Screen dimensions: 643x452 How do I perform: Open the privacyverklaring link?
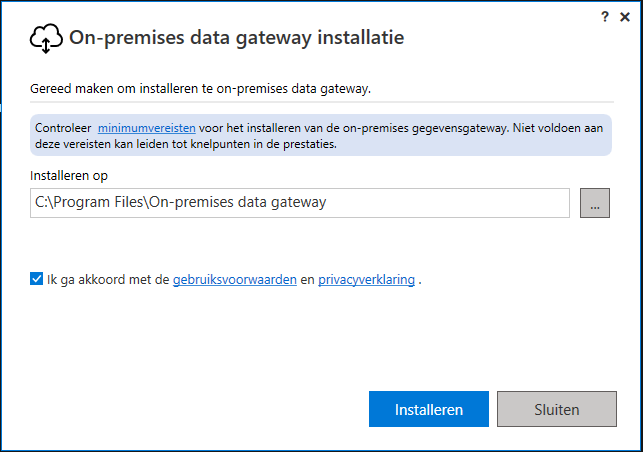click(367, 279)
